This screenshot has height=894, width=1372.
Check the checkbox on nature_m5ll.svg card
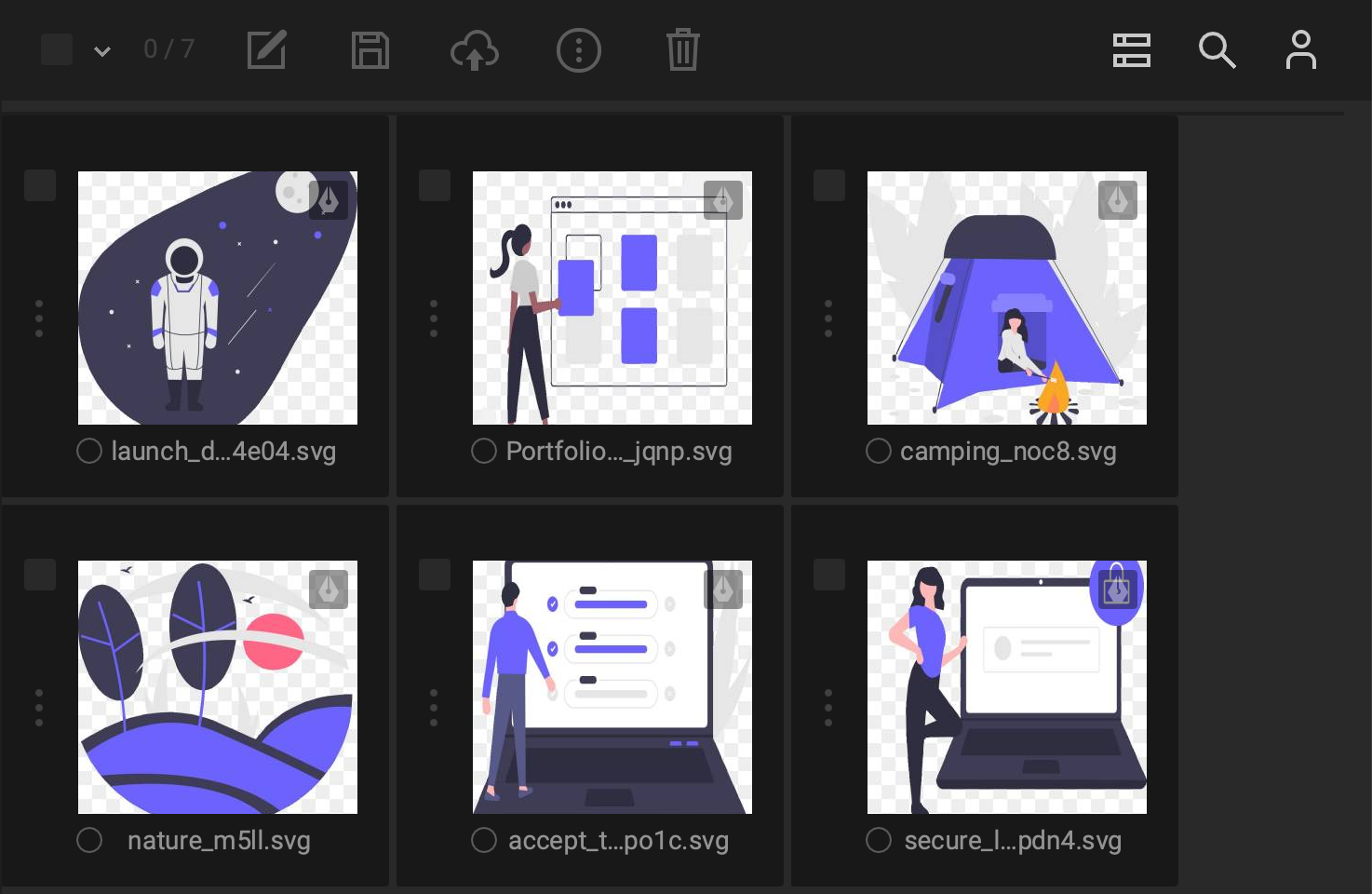click(40, 575)
